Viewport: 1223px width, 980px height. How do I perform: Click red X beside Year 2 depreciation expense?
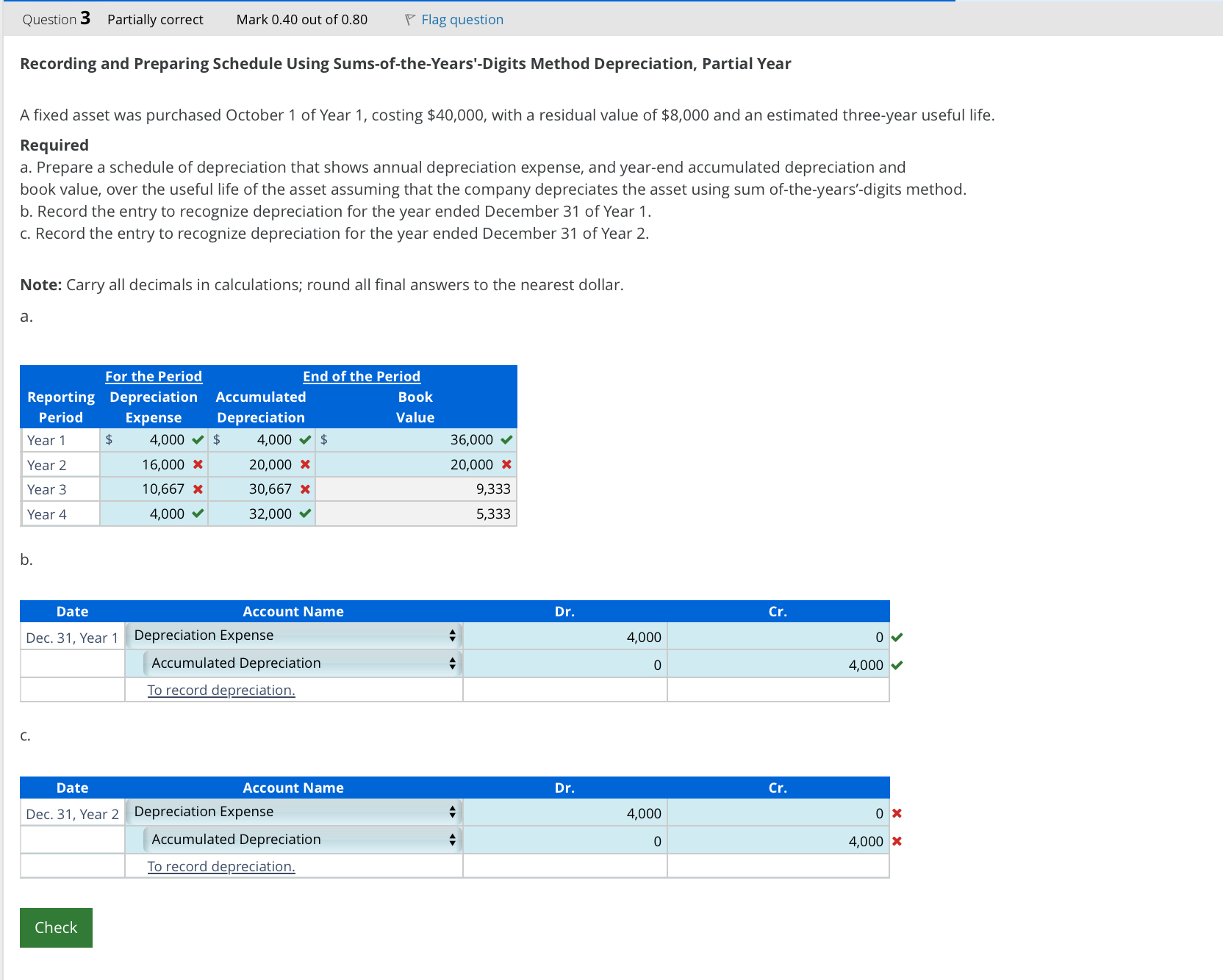pyautogui.click(x=198, y=464)
